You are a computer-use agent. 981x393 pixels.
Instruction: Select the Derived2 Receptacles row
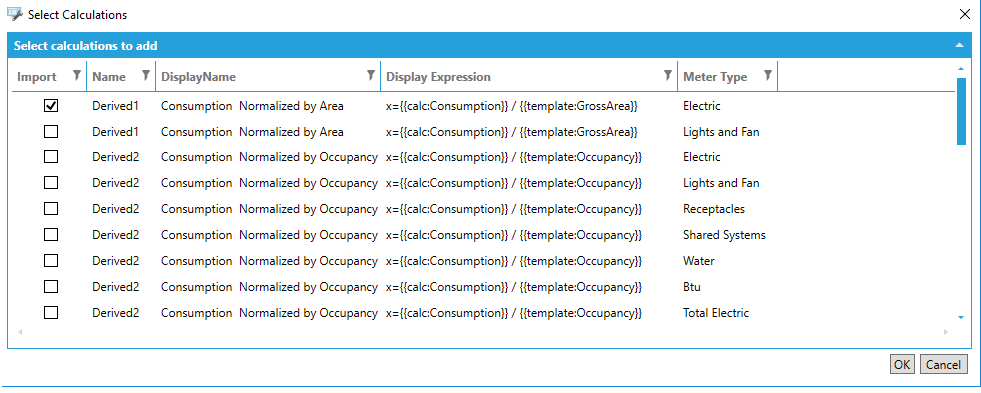(482, 209)
